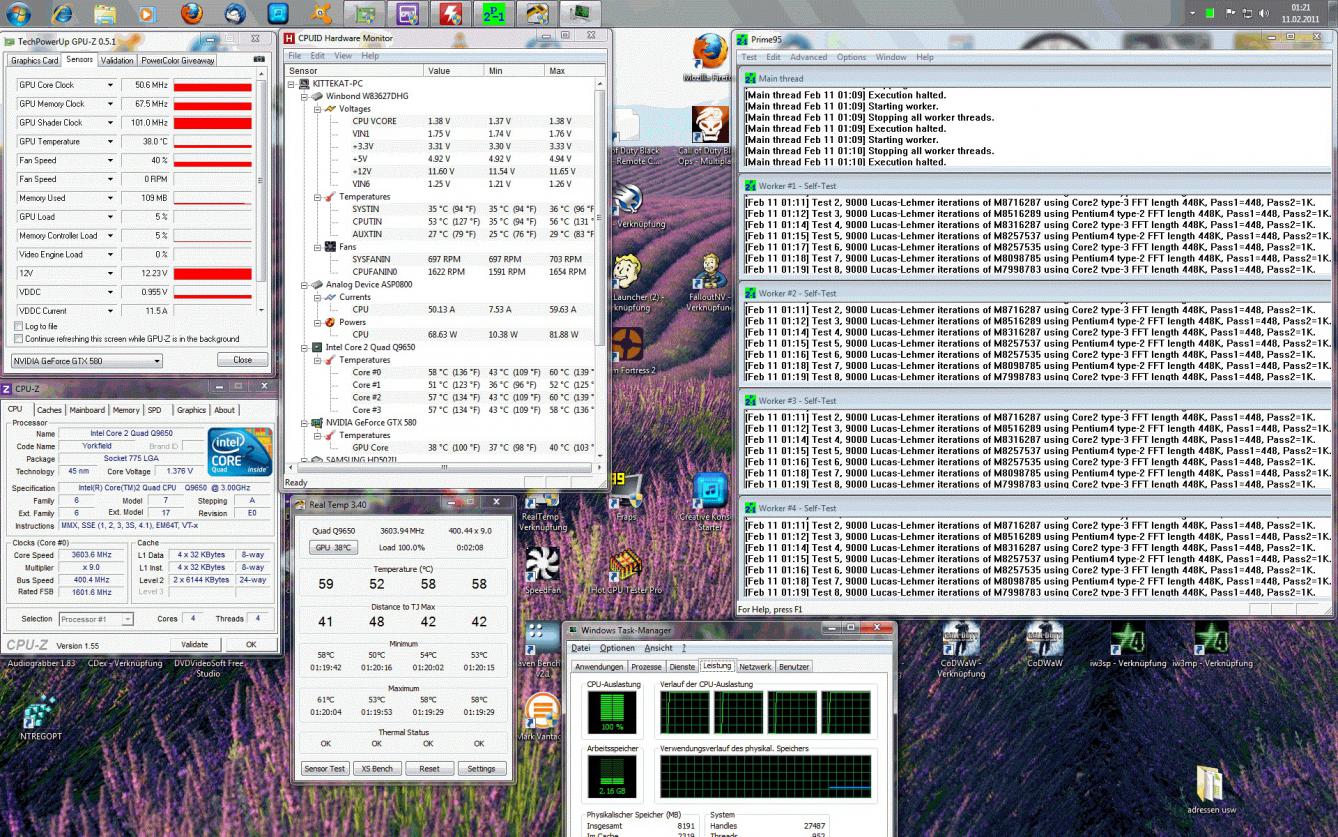Click XS Bench in Real Temp
The height and width of the screenshot is (837, 1338).
377,769
